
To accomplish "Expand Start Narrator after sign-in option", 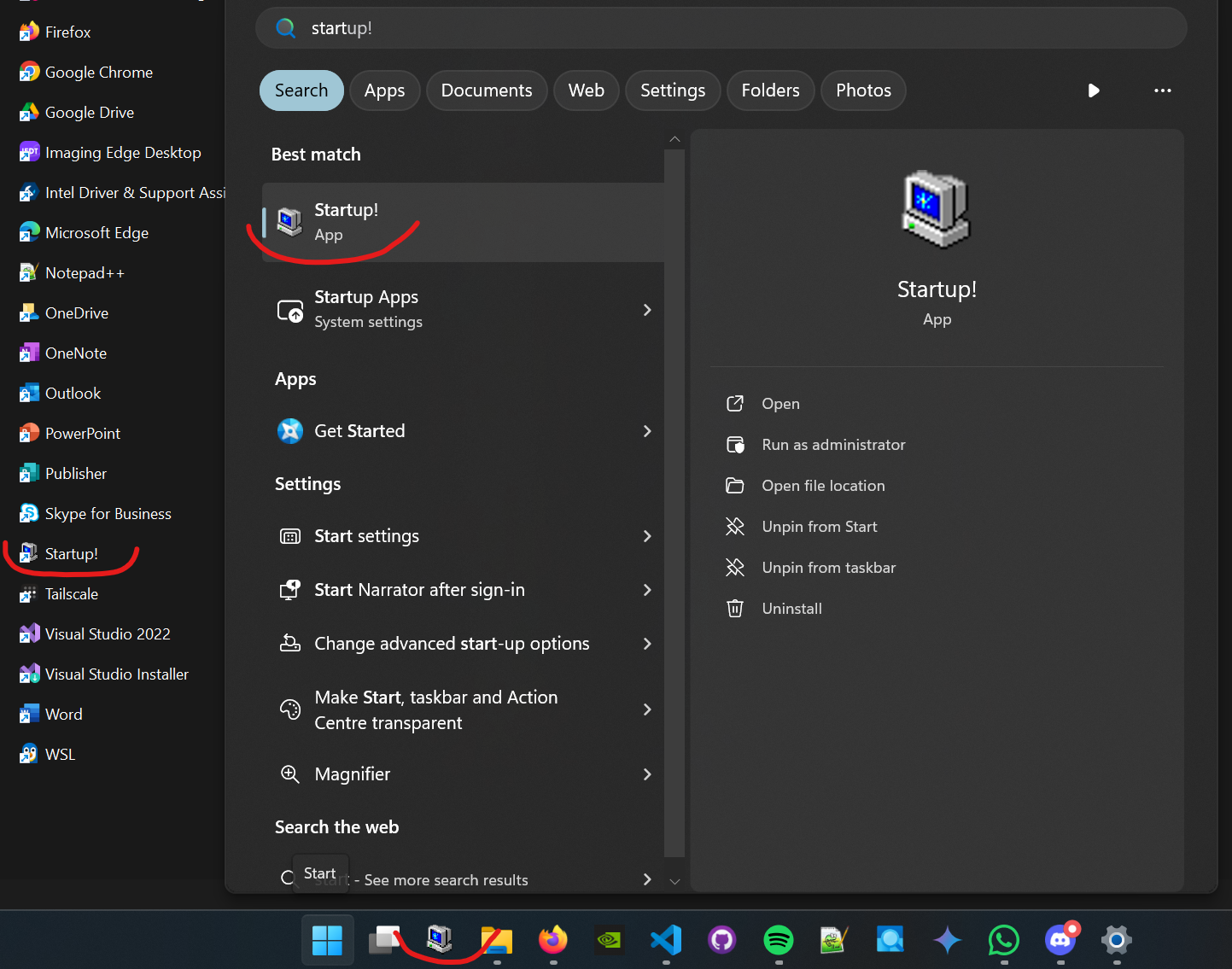I will click(646, 590).
